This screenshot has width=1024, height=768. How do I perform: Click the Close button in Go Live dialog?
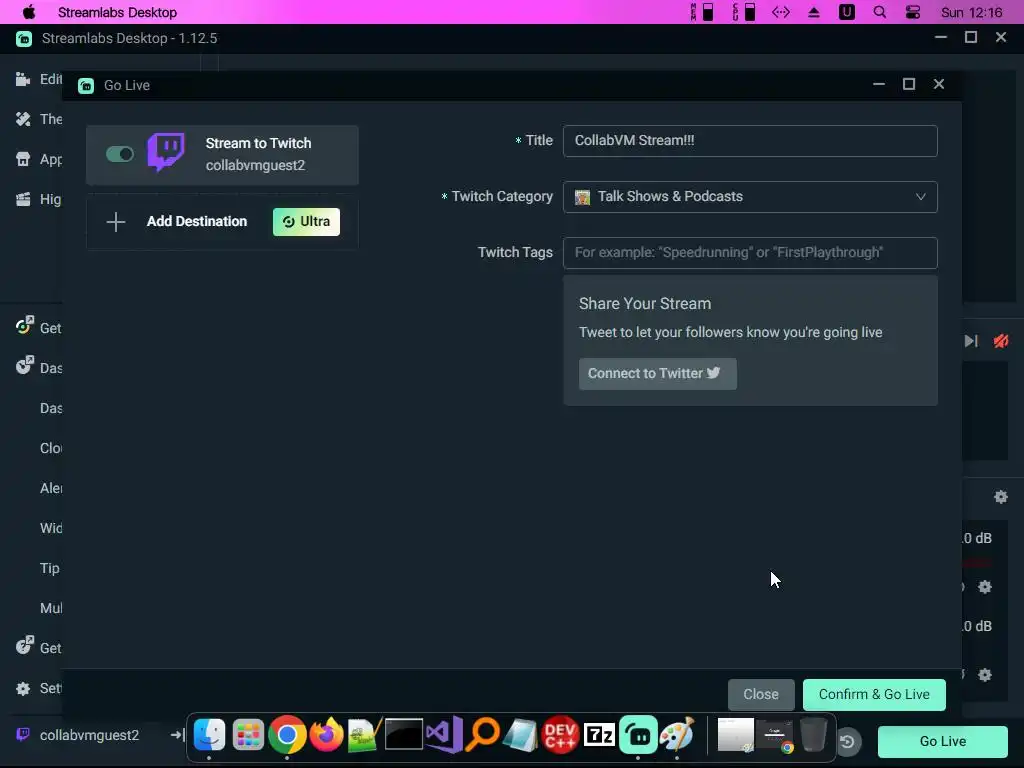761,694
